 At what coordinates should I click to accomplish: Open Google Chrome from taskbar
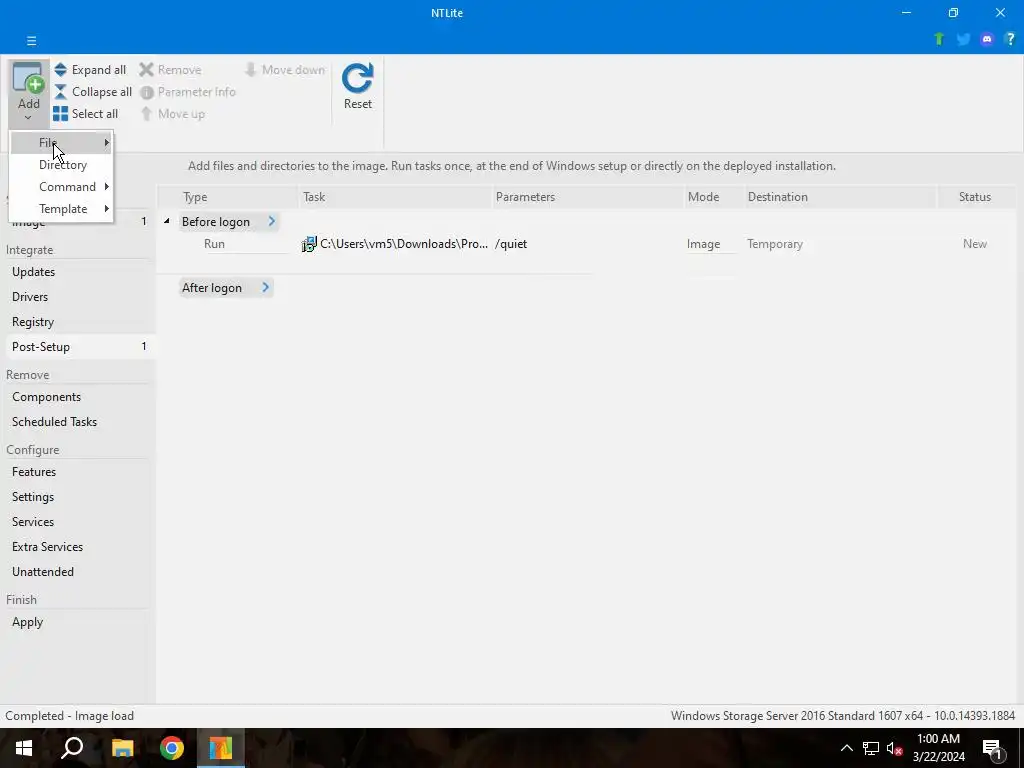172,748
